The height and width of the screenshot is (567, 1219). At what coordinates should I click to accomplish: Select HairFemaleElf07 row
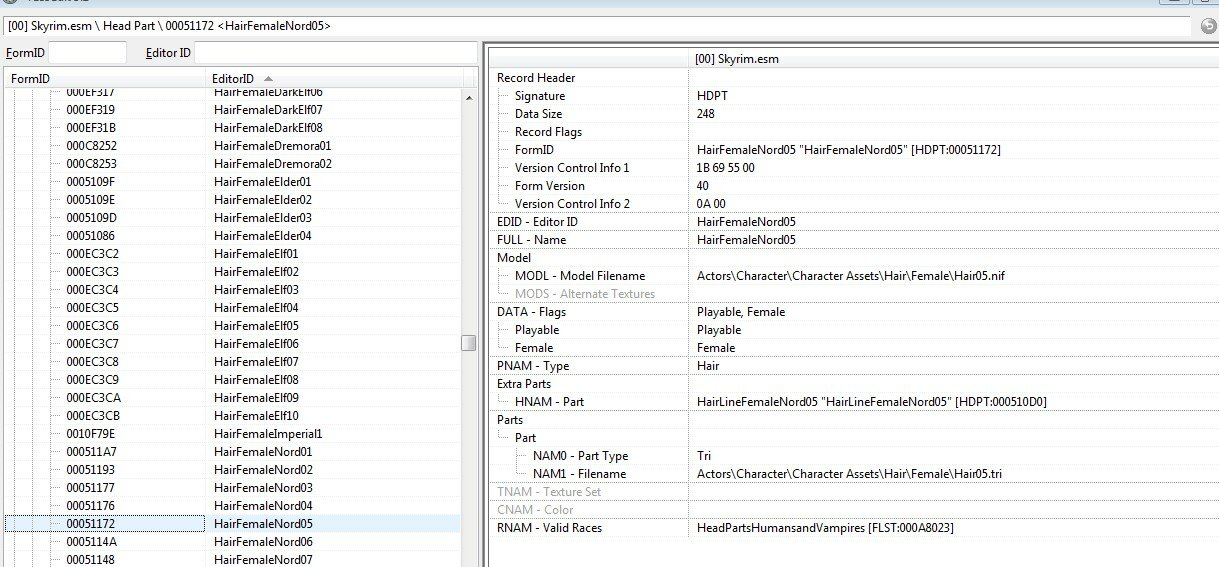[x=233, y=362]
